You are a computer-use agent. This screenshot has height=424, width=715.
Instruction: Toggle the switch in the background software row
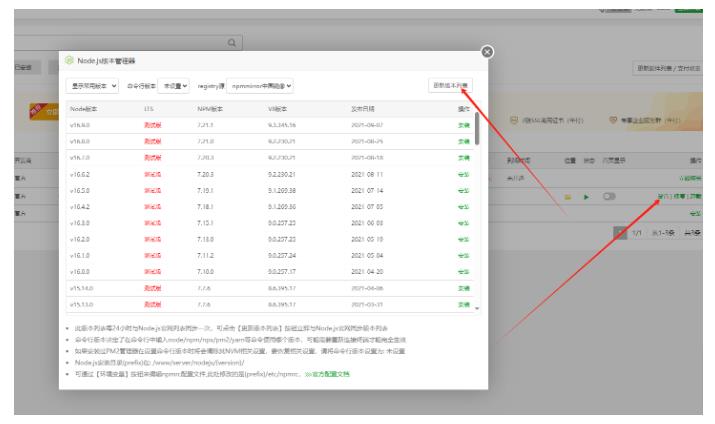tap(609, 196)
